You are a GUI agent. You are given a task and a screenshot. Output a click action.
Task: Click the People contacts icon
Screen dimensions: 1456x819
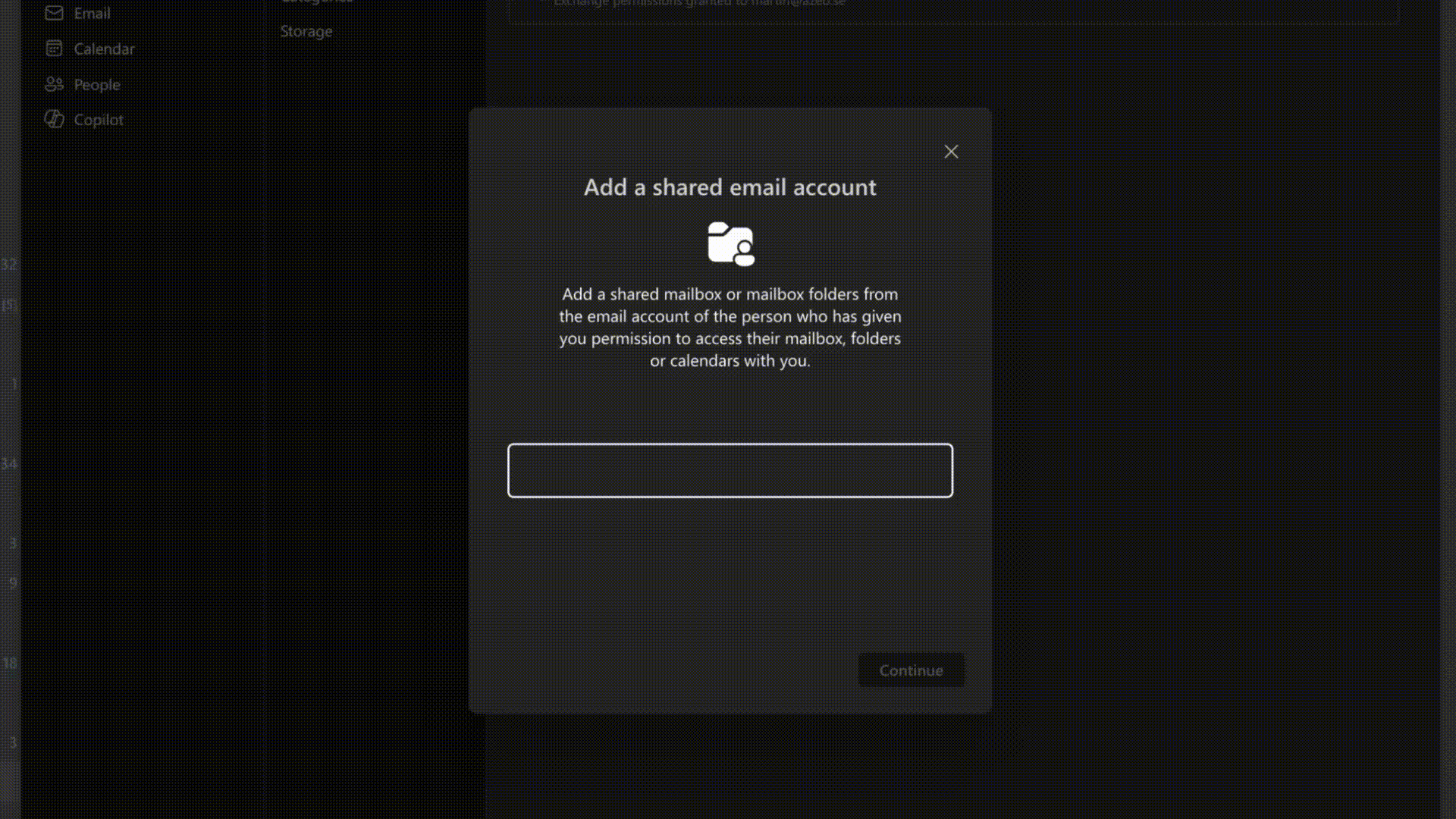coord(54,84)
